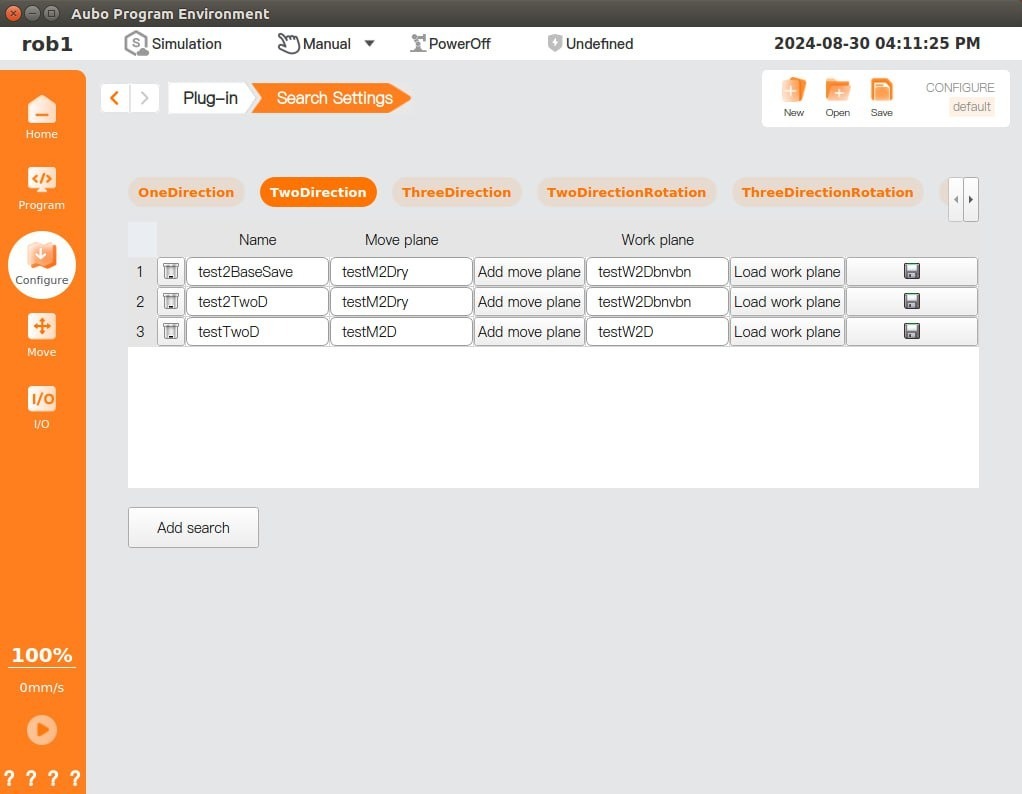This screenshot has height=794, width=1022.
Task: Click work plane field testW2Dbnvbn in row 1
Action: click(x=657, y=271)
